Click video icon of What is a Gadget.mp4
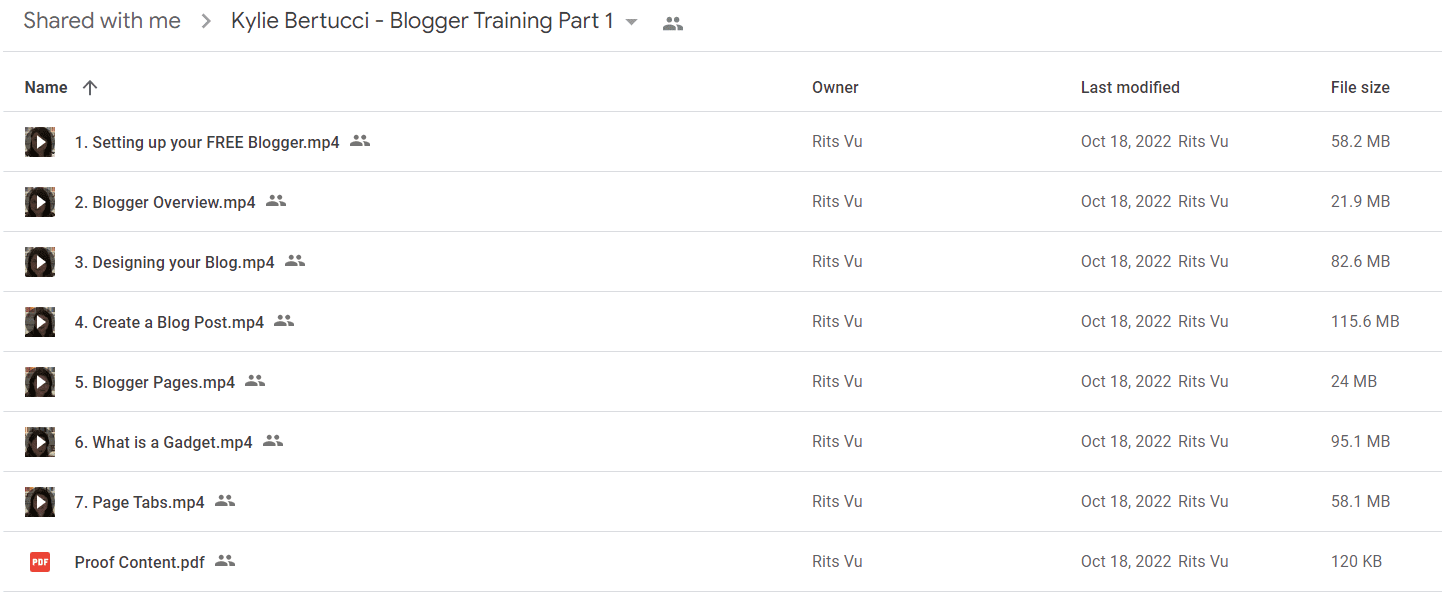The width and height of the screenshot is (1442, 599). click(40, 442)
